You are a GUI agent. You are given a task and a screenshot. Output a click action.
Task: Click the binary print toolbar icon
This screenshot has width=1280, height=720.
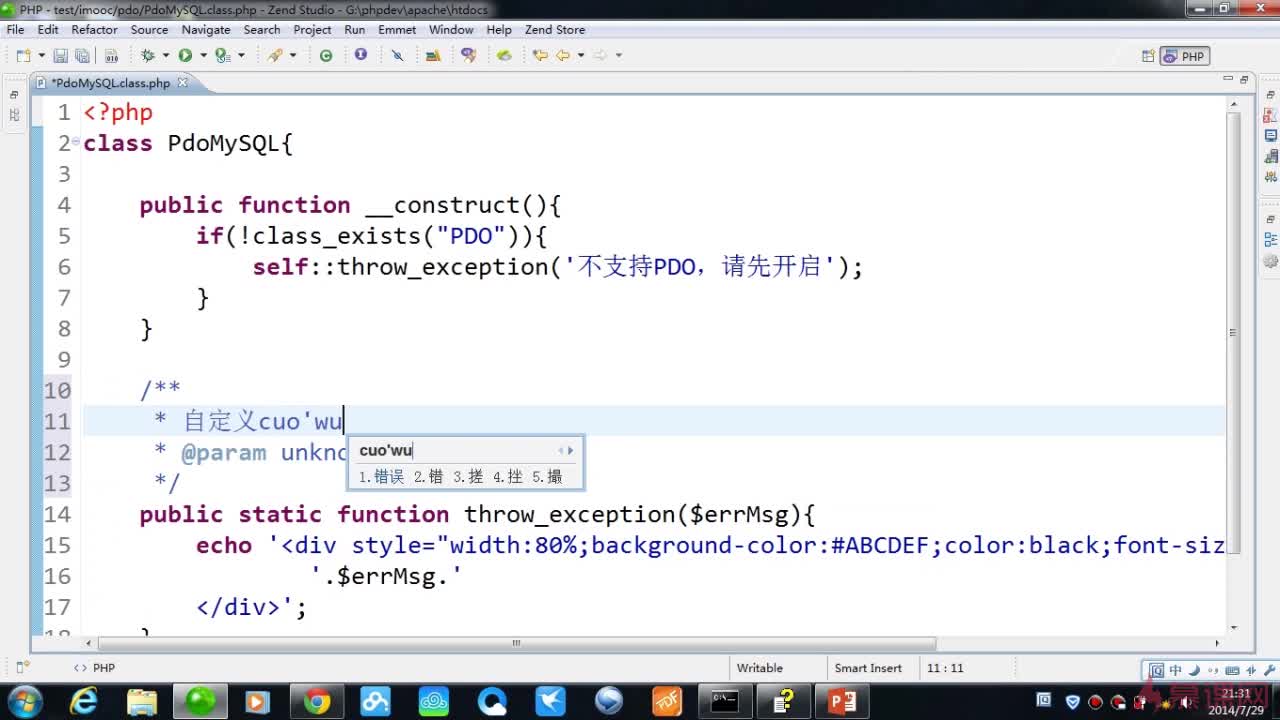(x=111, y=56)
